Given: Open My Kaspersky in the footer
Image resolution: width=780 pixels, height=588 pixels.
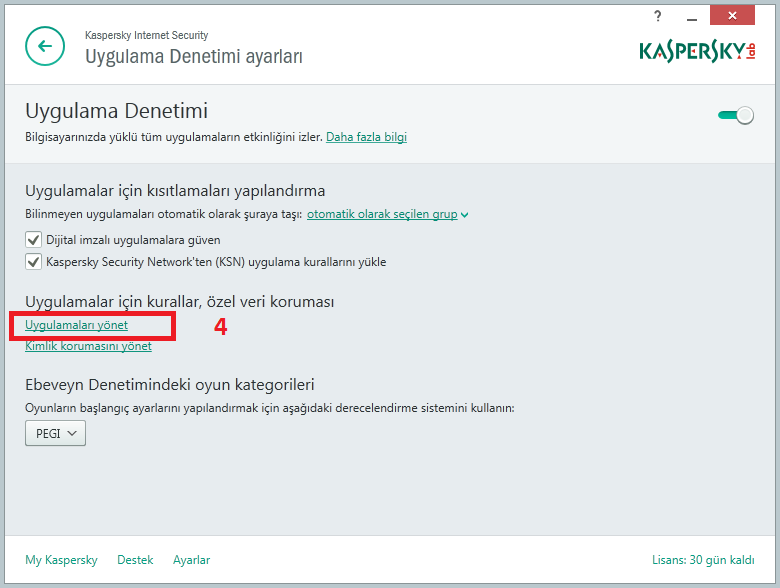Looking at the screenshot, I should (61, 560).
